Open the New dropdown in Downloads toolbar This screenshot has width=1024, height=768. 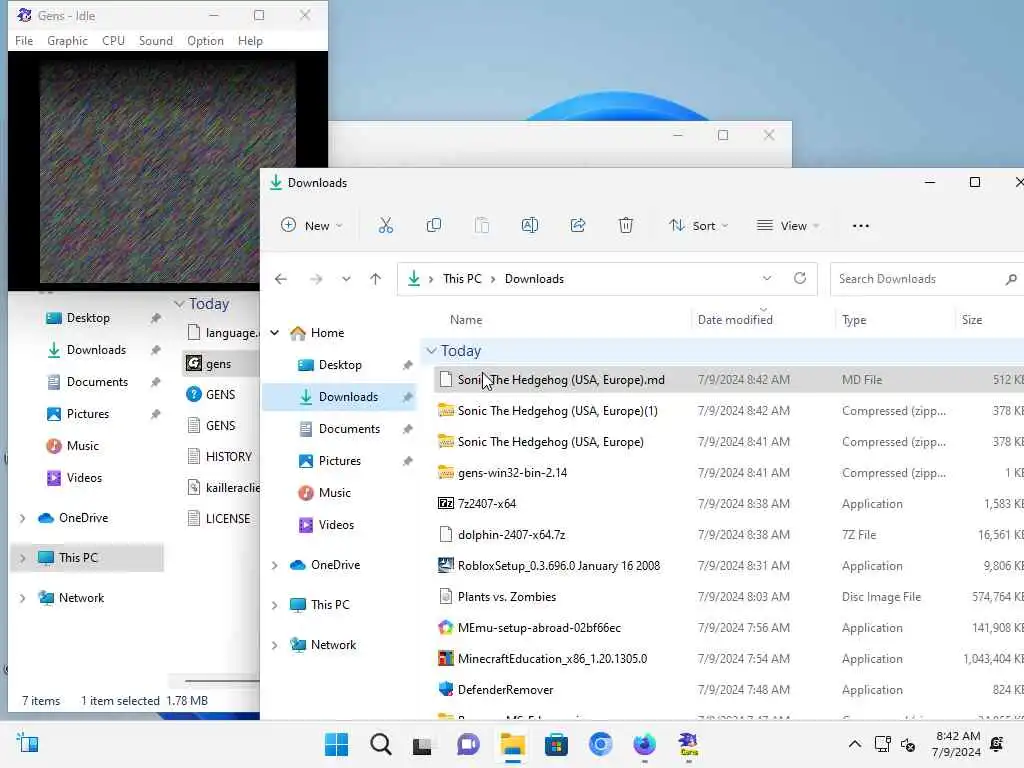click(312, 226)
